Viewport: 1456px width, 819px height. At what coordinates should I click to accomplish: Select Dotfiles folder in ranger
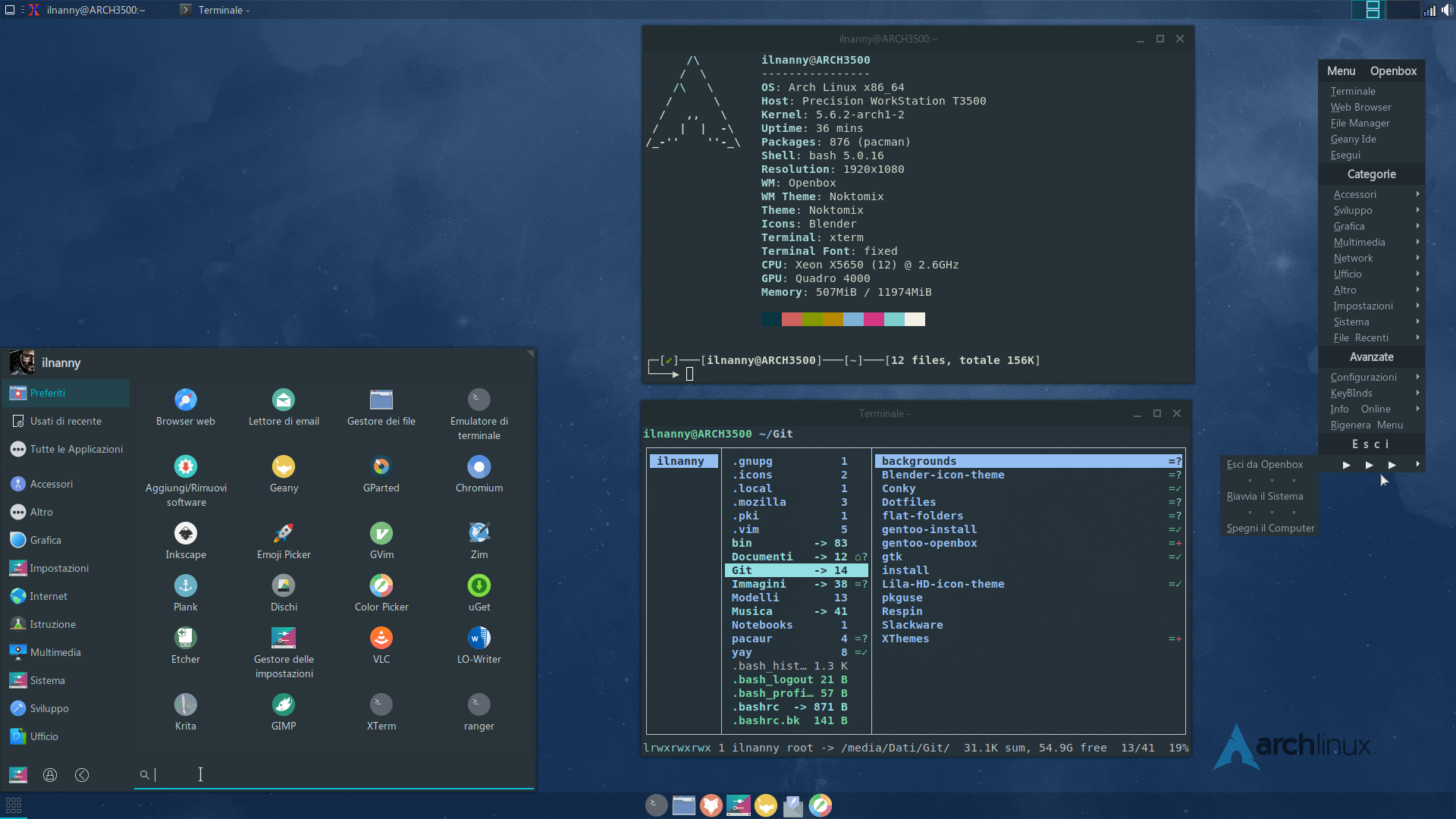tap(908, 502)
